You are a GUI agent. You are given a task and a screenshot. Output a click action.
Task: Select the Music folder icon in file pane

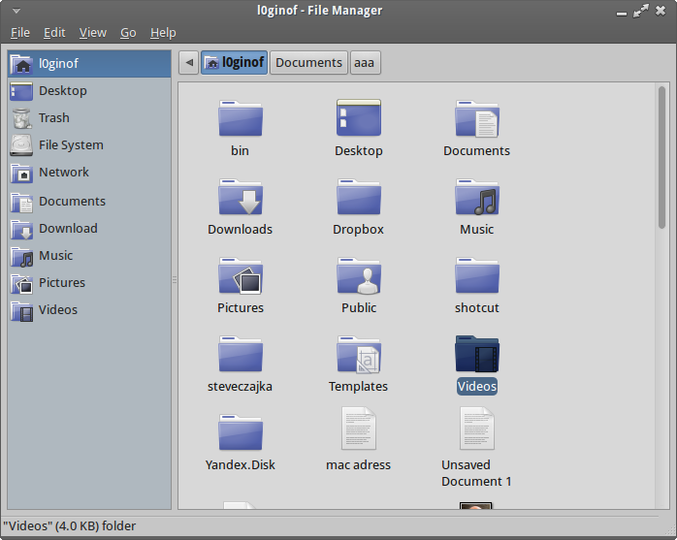(x=477, y=197)
